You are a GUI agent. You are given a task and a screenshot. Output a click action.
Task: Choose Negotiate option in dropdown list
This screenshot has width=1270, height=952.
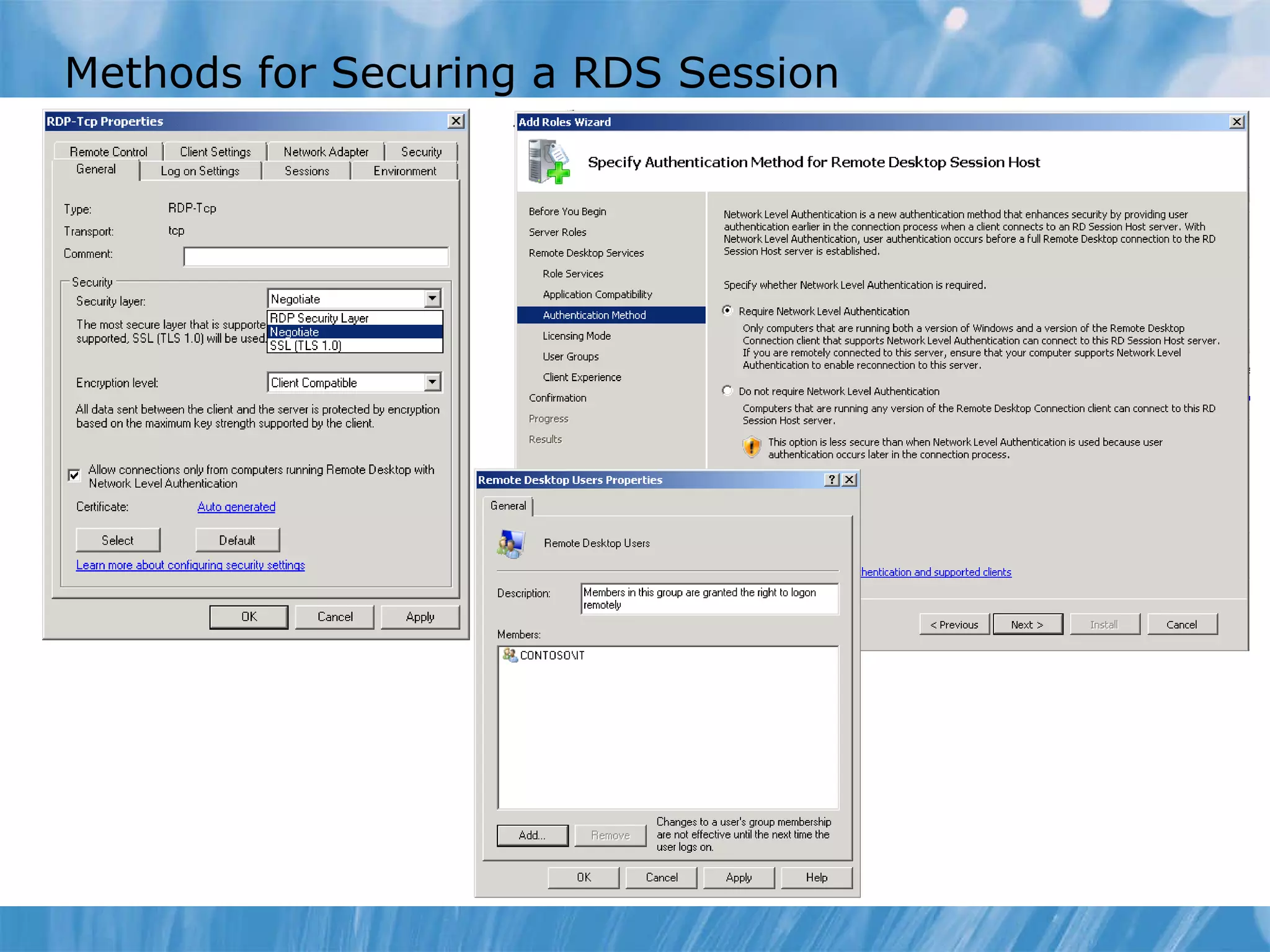click(355, 332)
